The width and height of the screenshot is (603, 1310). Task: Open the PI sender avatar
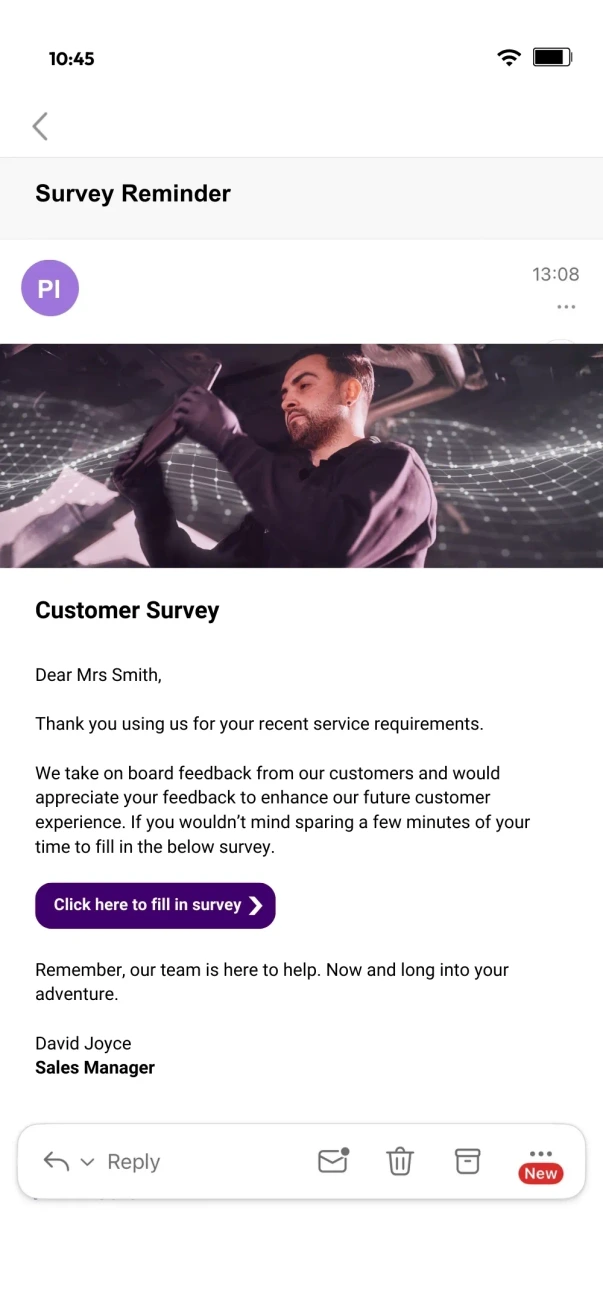click(x=50, y=288)
